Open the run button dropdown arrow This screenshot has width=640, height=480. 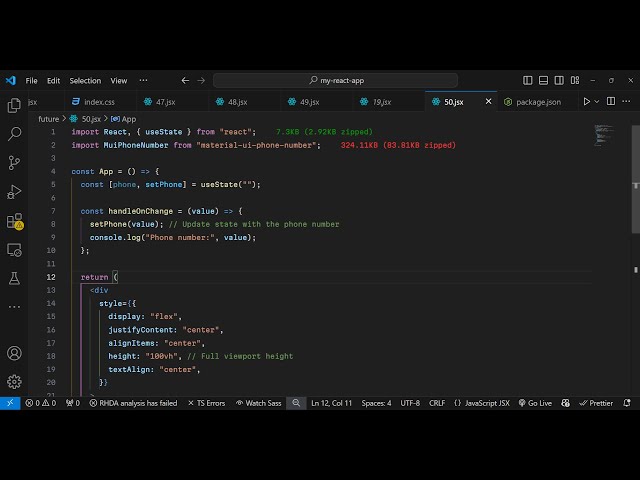(599, 102)
